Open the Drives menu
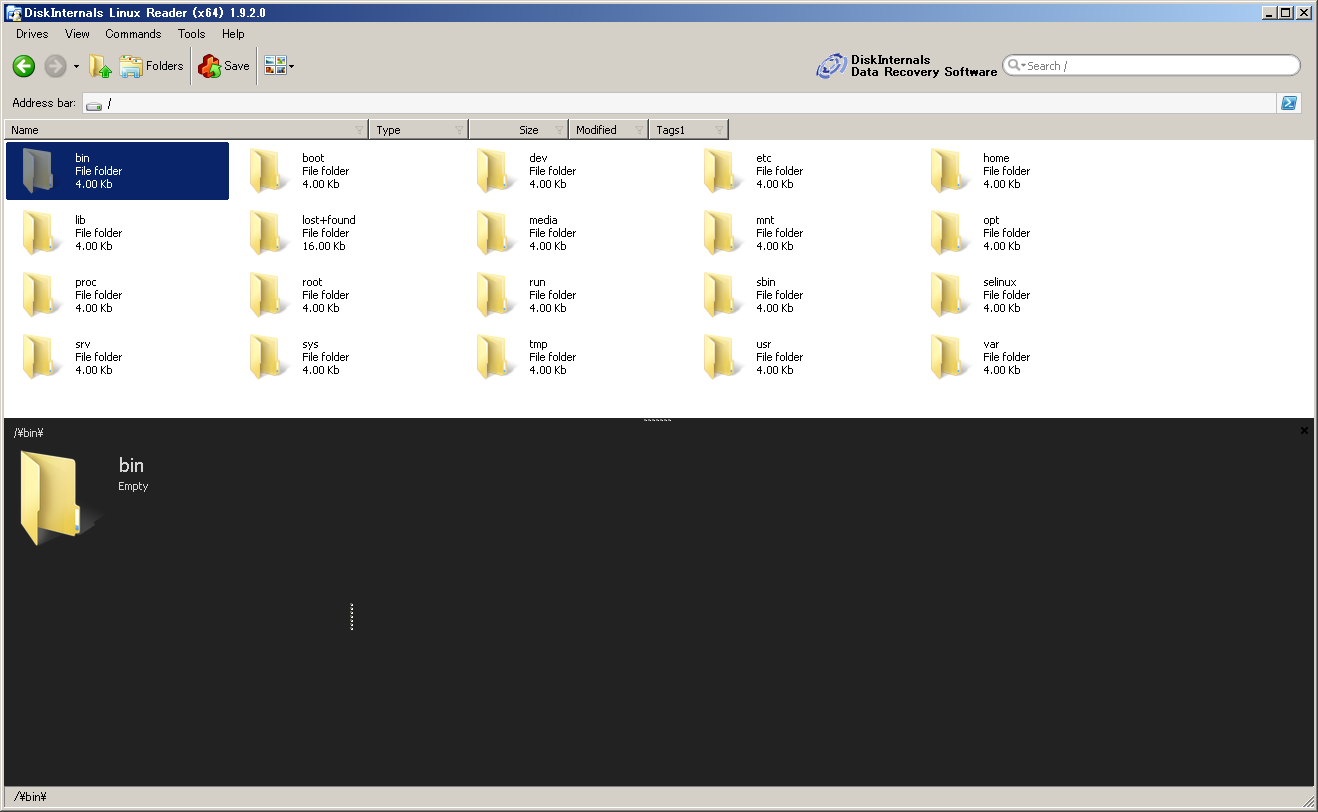The image size is (1318, 812). point(32,34)
